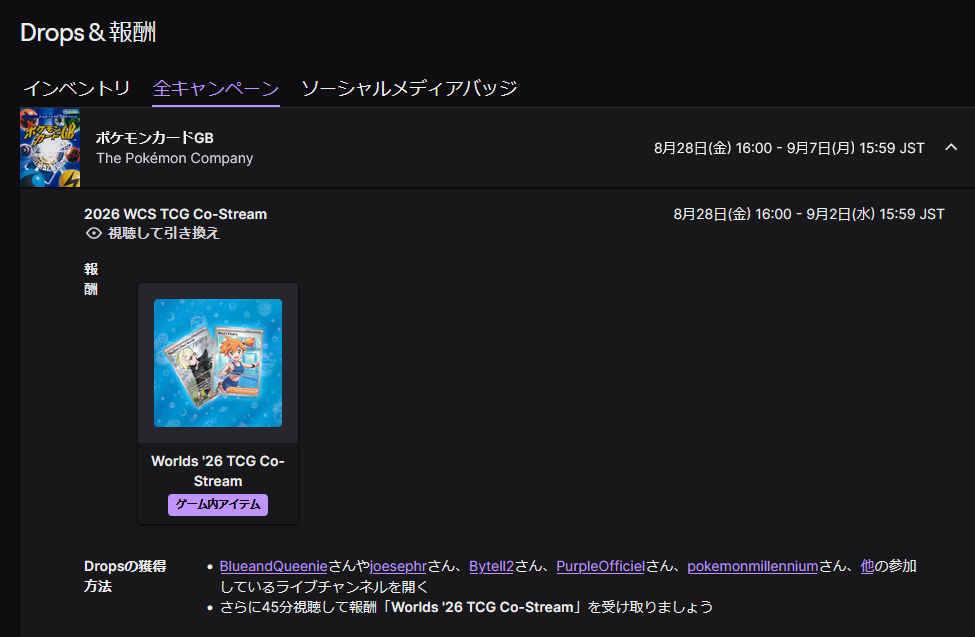The height and width of the screenshot is (637, 975).
Task: Click the ポケモンカードGB campaign title
Action: (x=155, y=137)
